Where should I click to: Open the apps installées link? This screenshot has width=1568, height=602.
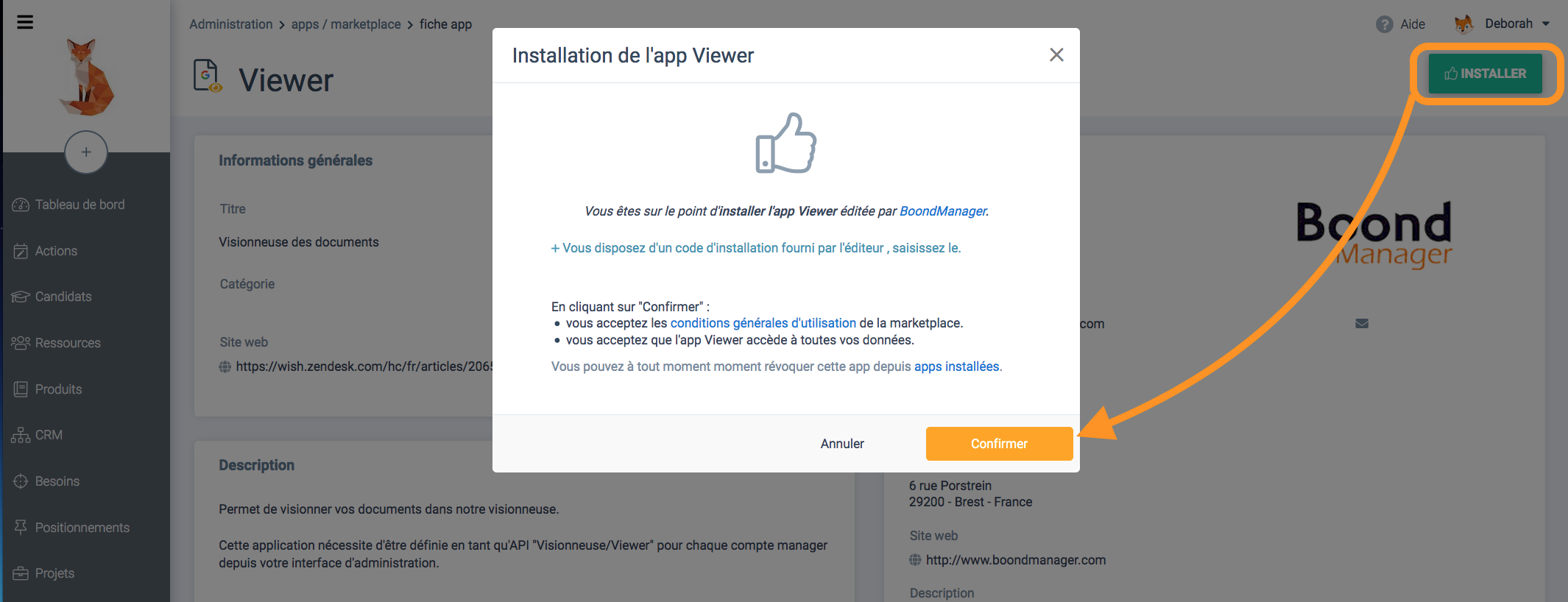click(956, 366)
